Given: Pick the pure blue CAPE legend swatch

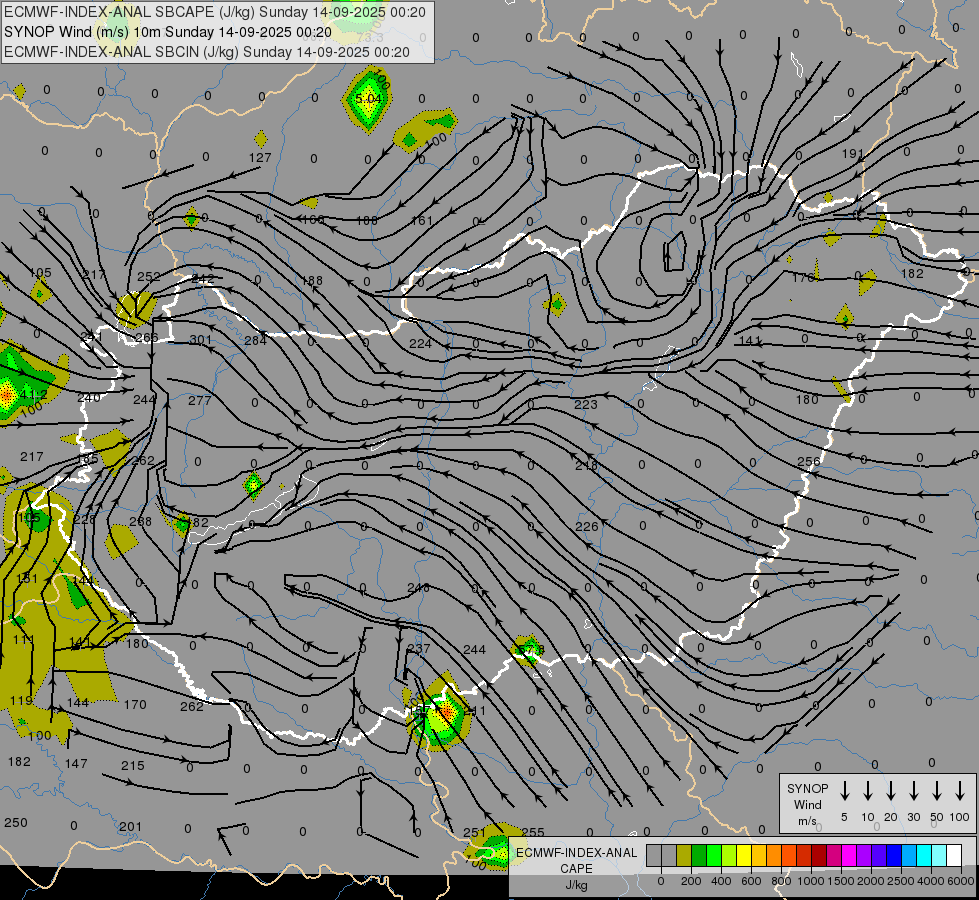Looking at the screenshot, I should pos(893,855).
